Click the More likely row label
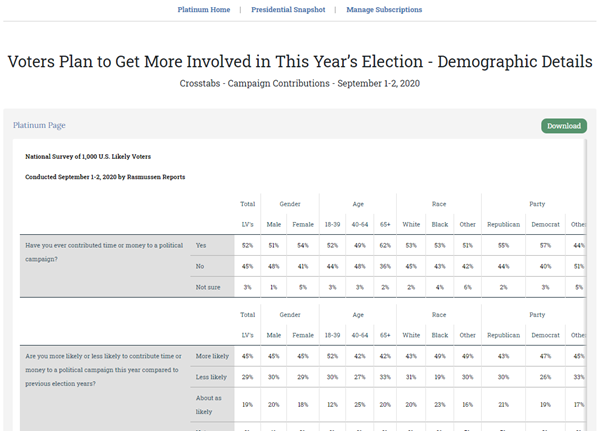602x431 pixels. tap(212, 356)
